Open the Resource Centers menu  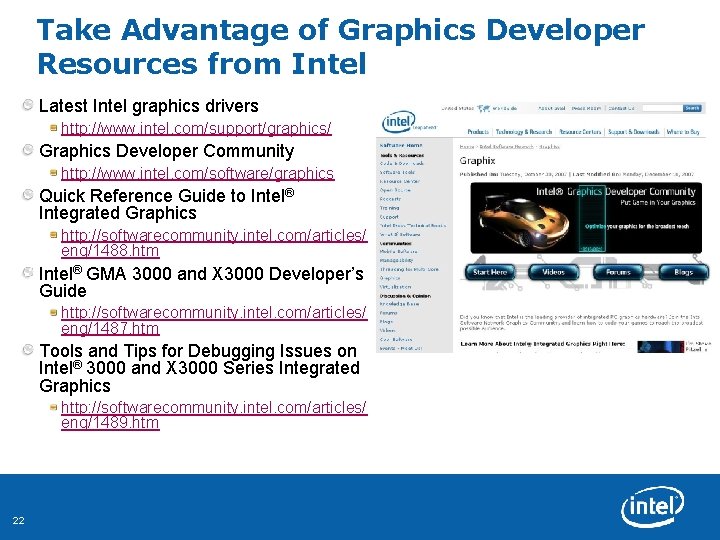[x=580, y=132]
